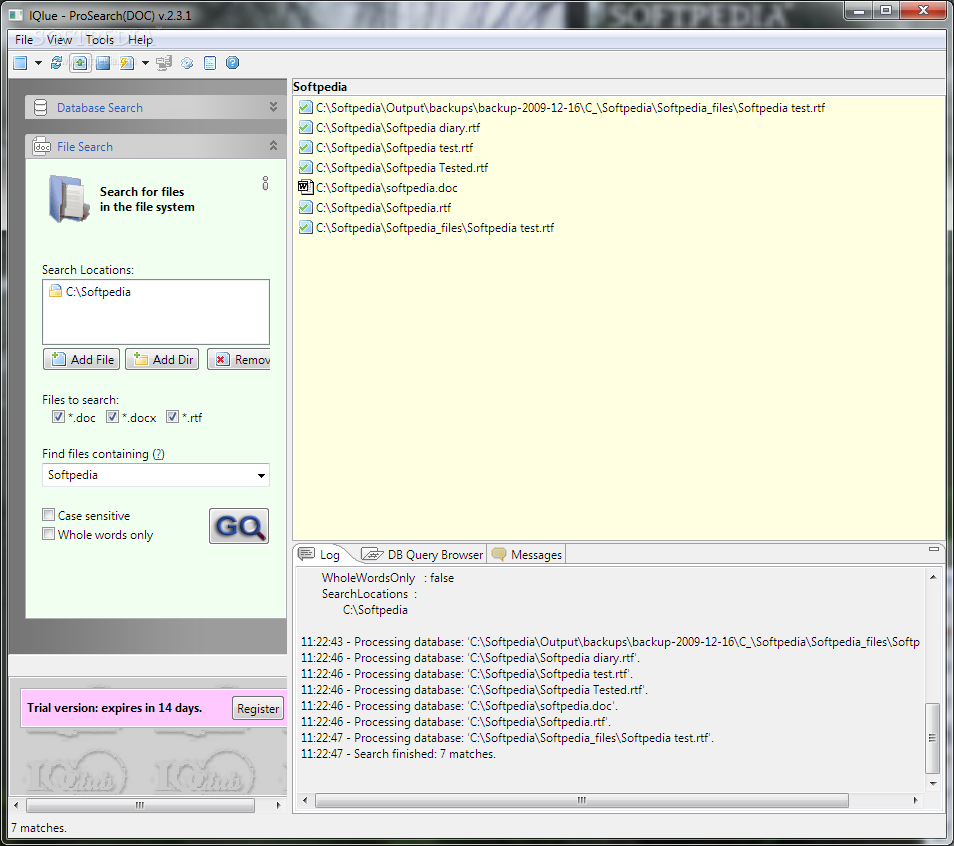Click the lightning bolt toolbar icon
This screenshot has width=954, height=846.
(x=127, y=63)
